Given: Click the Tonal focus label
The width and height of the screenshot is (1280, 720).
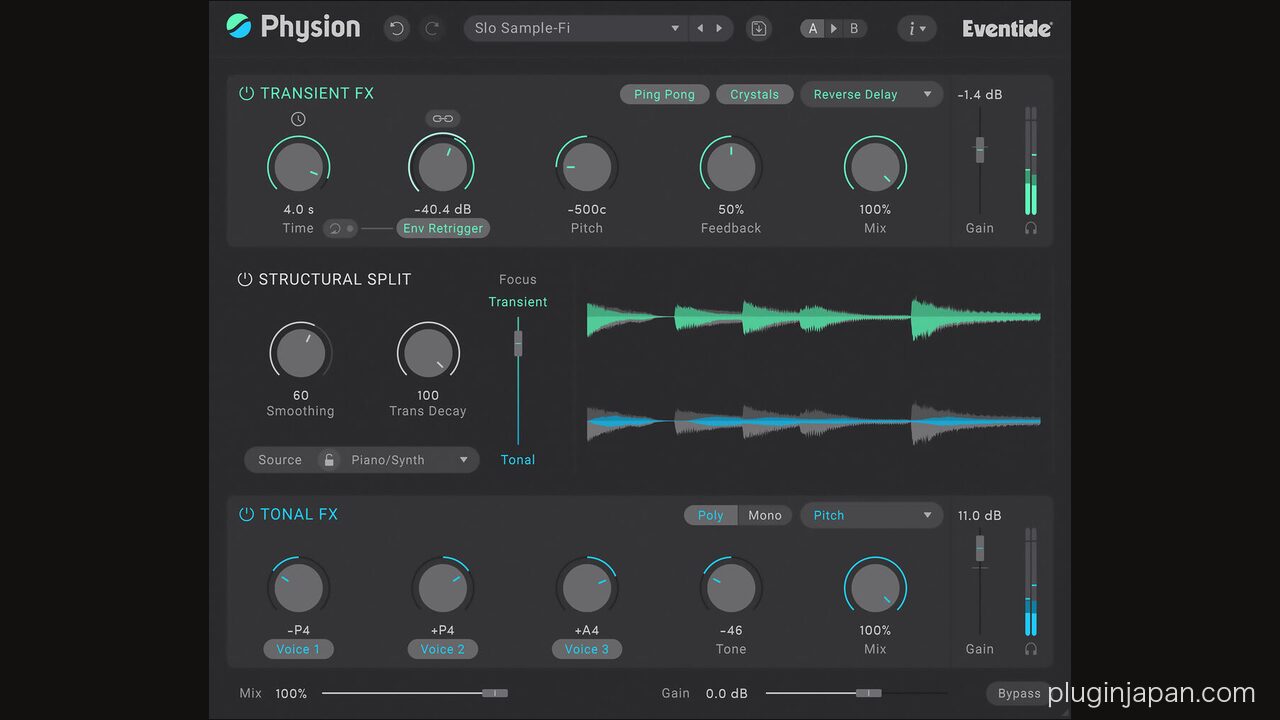Looking at the screenshot, I should [518, 460].
